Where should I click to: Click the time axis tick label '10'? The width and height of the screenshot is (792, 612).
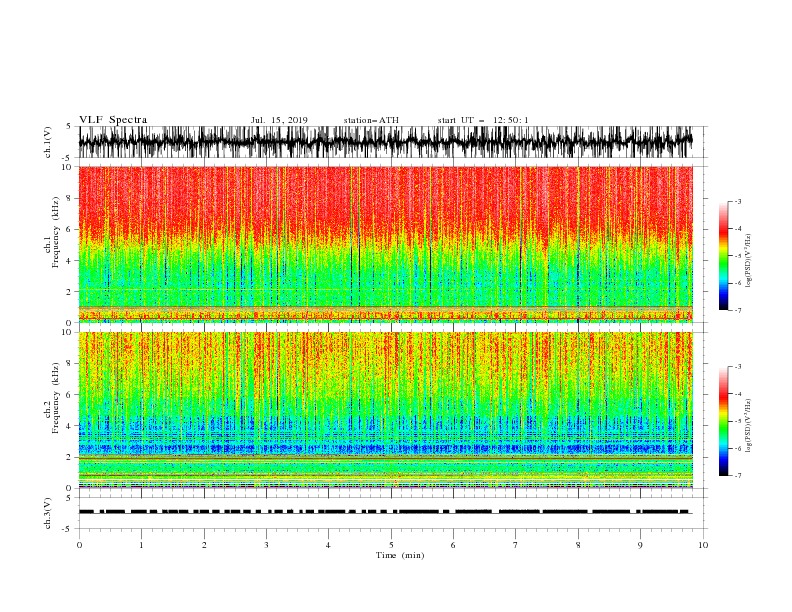(x=703, y=545)
